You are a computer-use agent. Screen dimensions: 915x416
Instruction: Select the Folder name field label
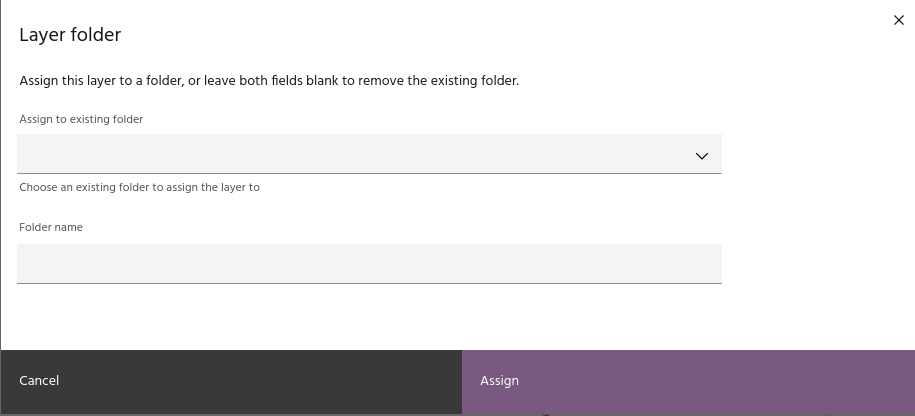pos(51,228)
